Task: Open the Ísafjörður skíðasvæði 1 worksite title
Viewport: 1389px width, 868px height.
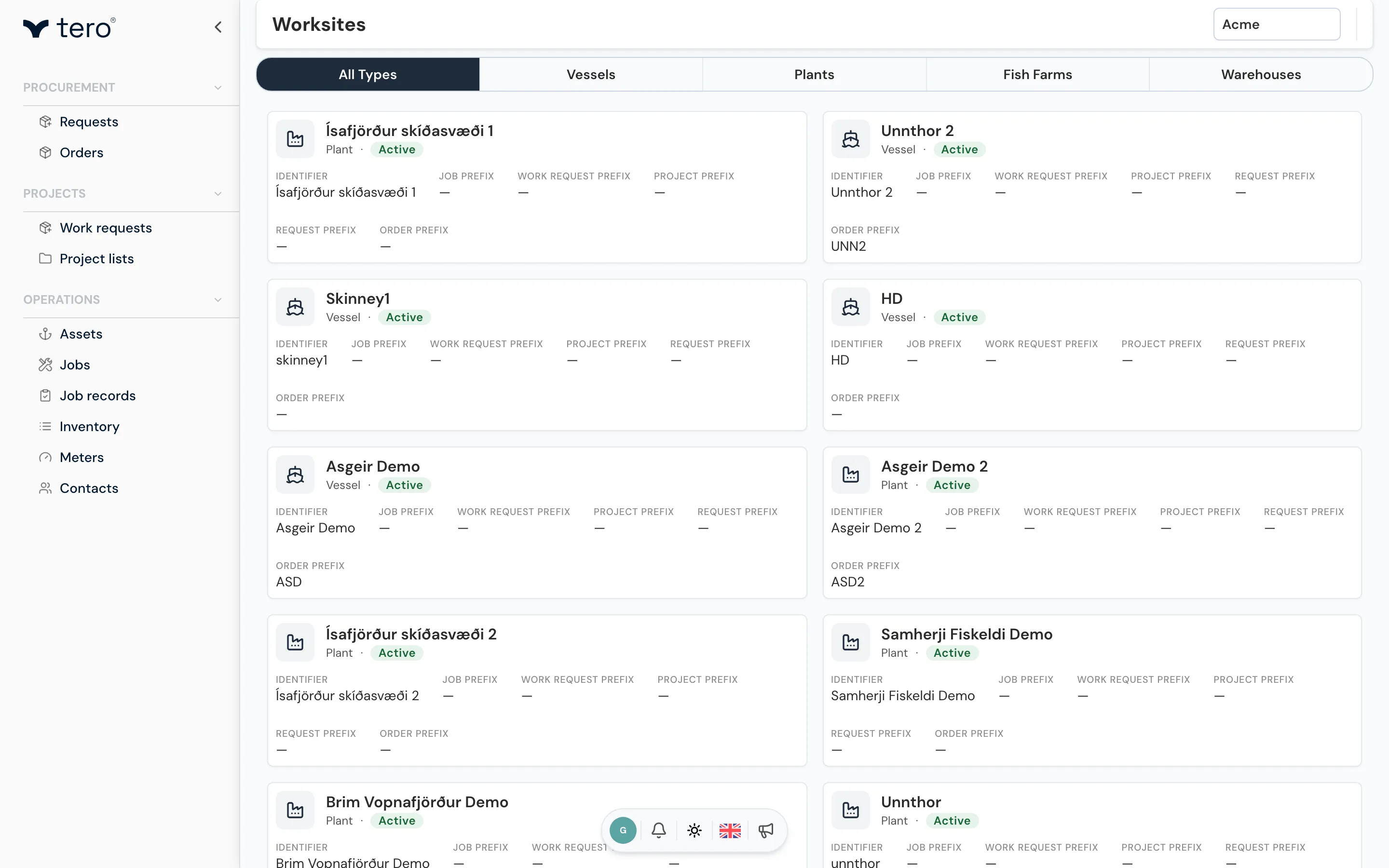Action: [409, 131]
